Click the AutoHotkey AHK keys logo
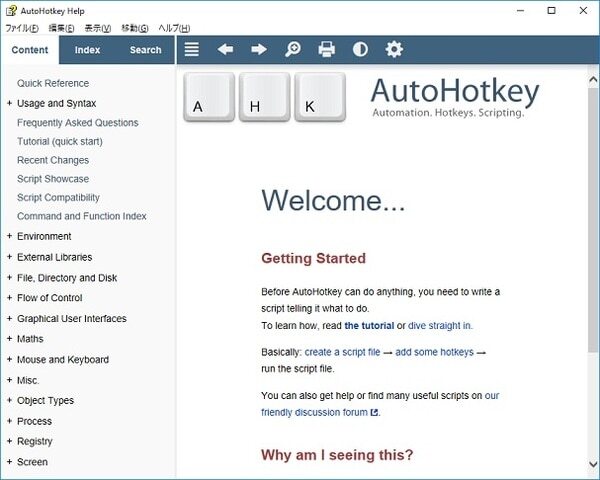 point(265,98)
